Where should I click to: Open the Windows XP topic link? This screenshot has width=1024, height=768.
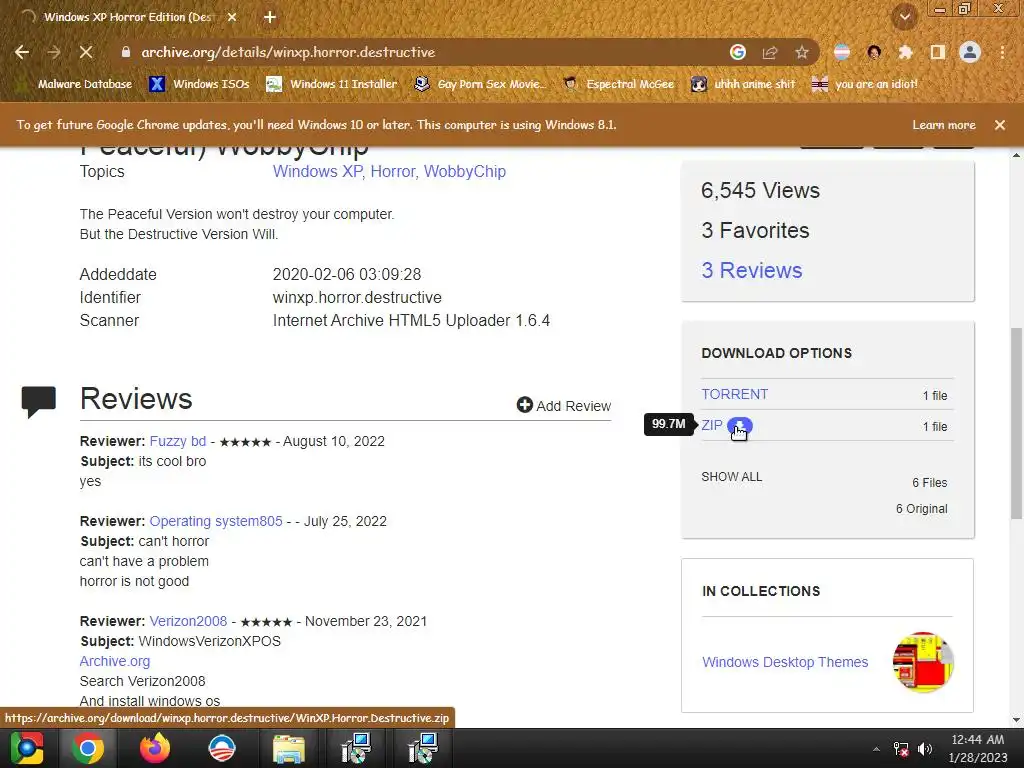point(317,171)
